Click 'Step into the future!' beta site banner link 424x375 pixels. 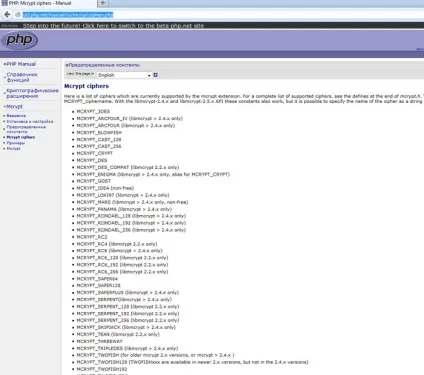pyautogui.click(x=113, y=26)
